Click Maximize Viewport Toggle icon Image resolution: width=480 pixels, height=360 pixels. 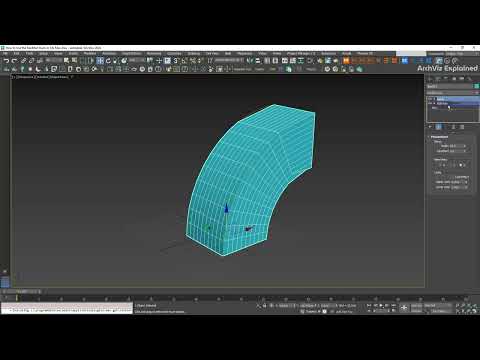(x=475, y=311)
